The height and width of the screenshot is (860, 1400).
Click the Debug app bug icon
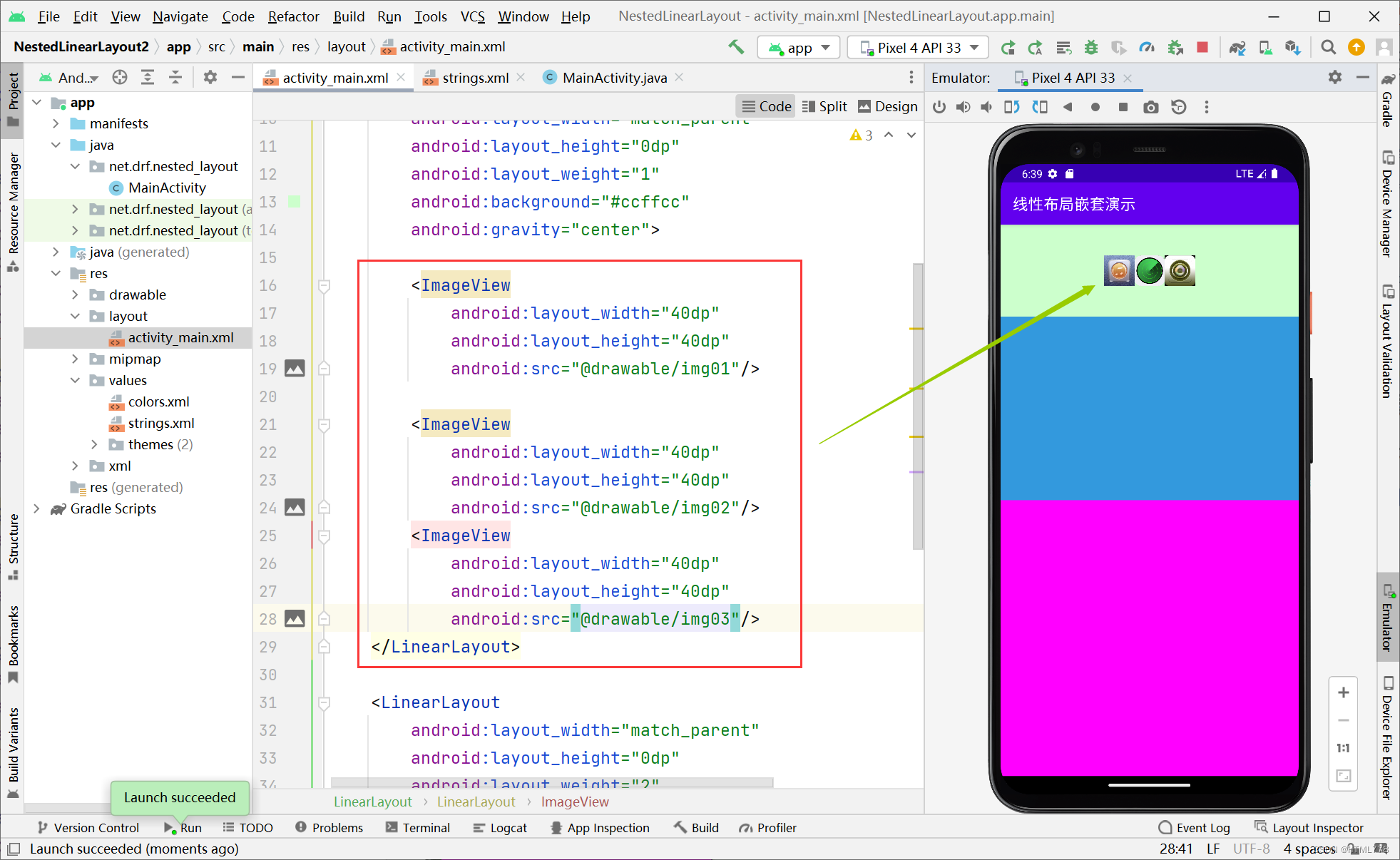click(1090, 47)
